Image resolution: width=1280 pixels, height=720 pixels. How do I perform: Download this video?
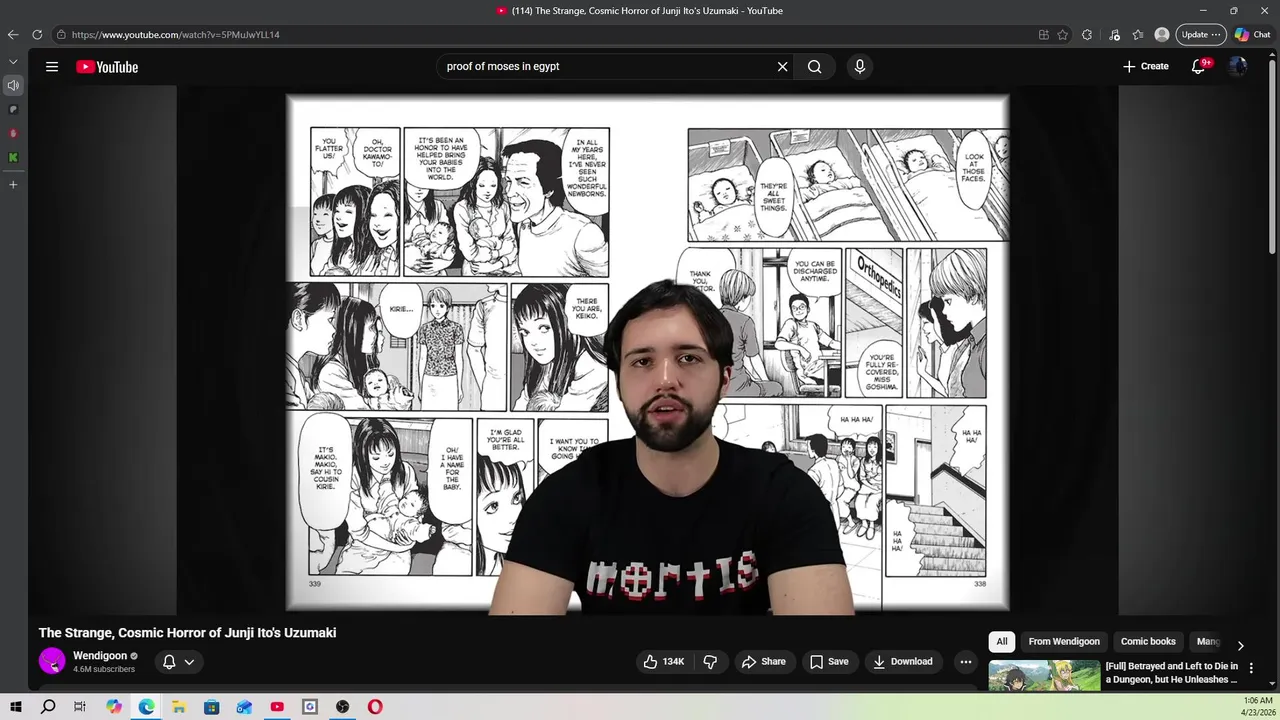(x=902, y=661)
